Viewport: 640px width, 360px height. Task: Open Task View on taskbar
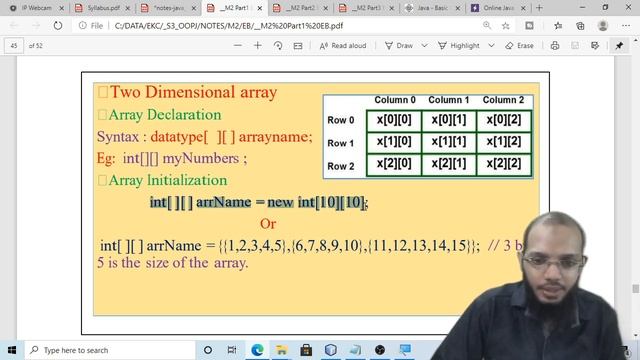pos(232,350)
